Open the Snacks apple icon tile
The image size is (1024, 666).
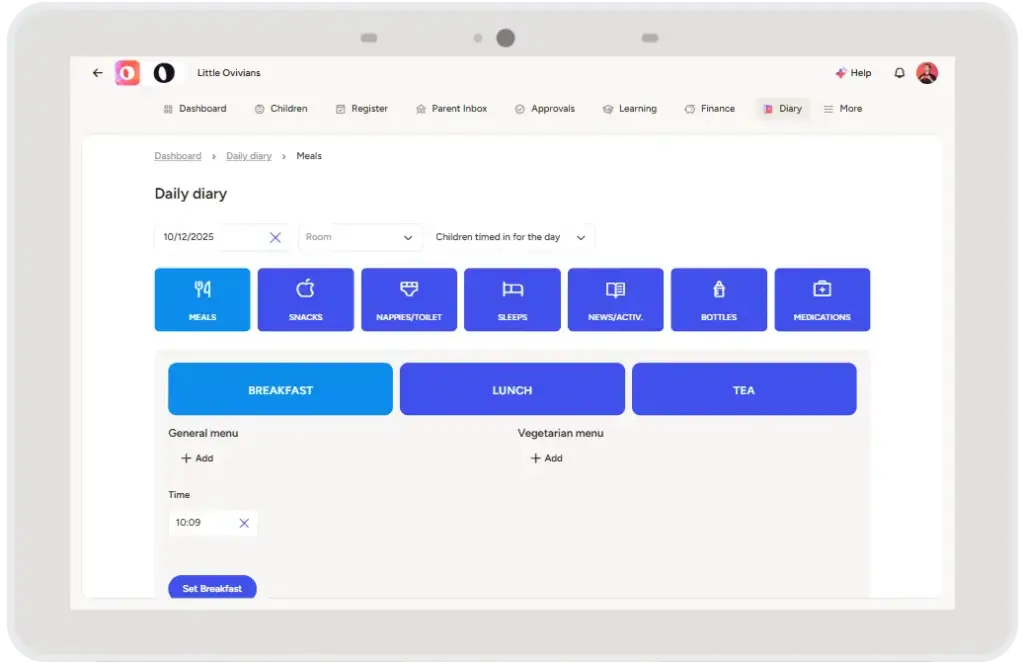[x=305, y=299]
